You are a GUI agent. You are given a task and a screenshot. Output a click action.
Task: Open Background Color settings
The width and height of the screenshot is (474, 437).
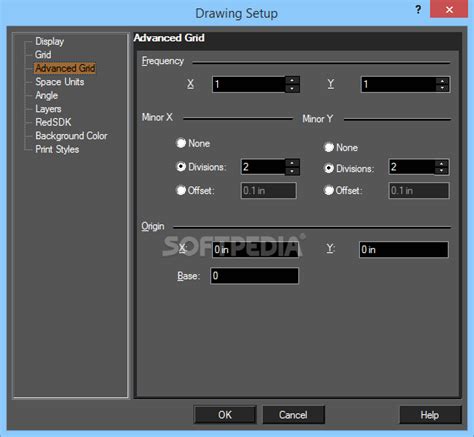(x=71, y=136)
